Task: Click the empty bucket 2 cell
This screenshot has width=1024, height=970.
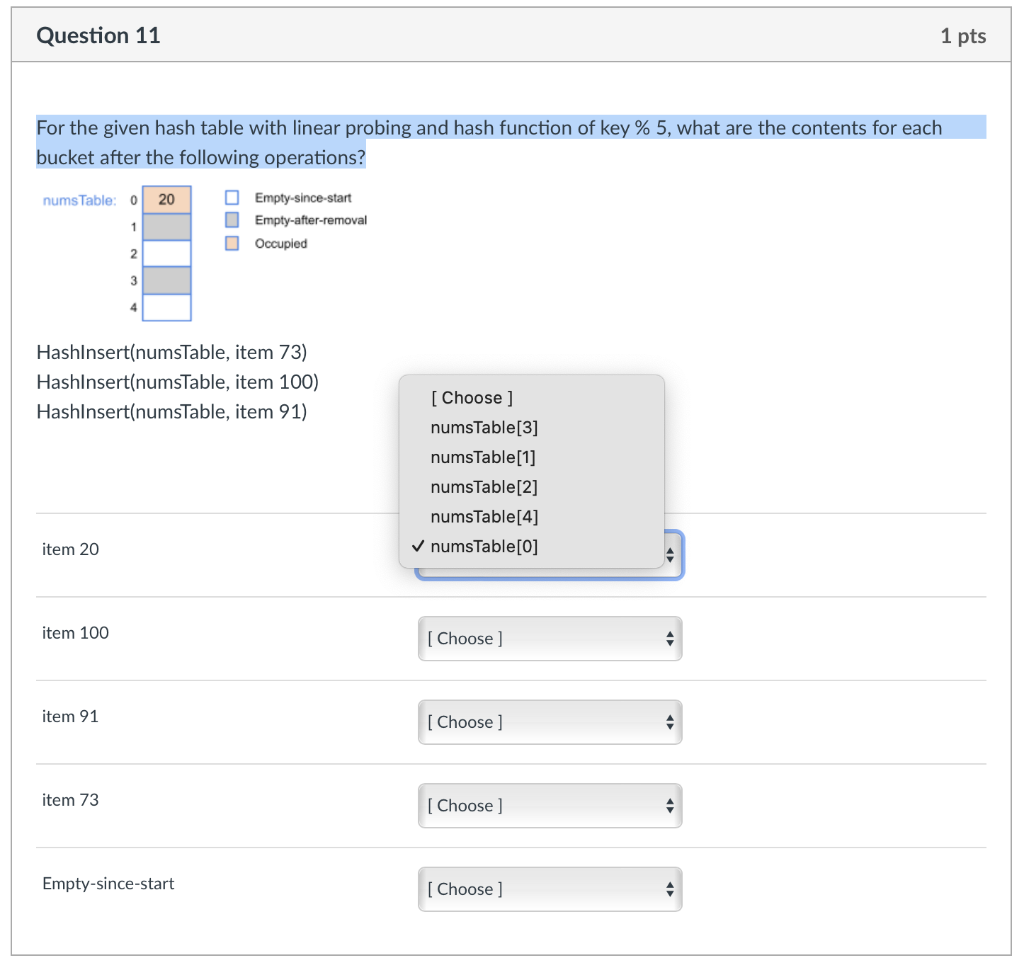Action: [x=166, y=253]
